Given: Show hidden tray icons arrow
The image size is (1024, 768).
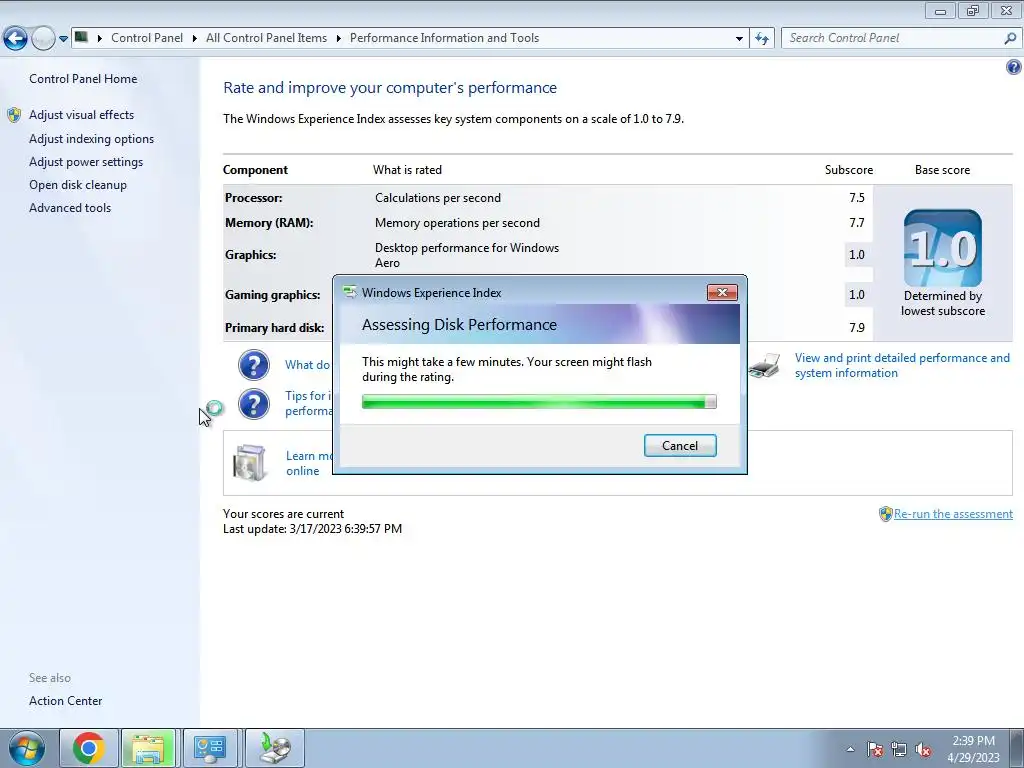Looking at the screenshot, I should click(x=850, y=749).
